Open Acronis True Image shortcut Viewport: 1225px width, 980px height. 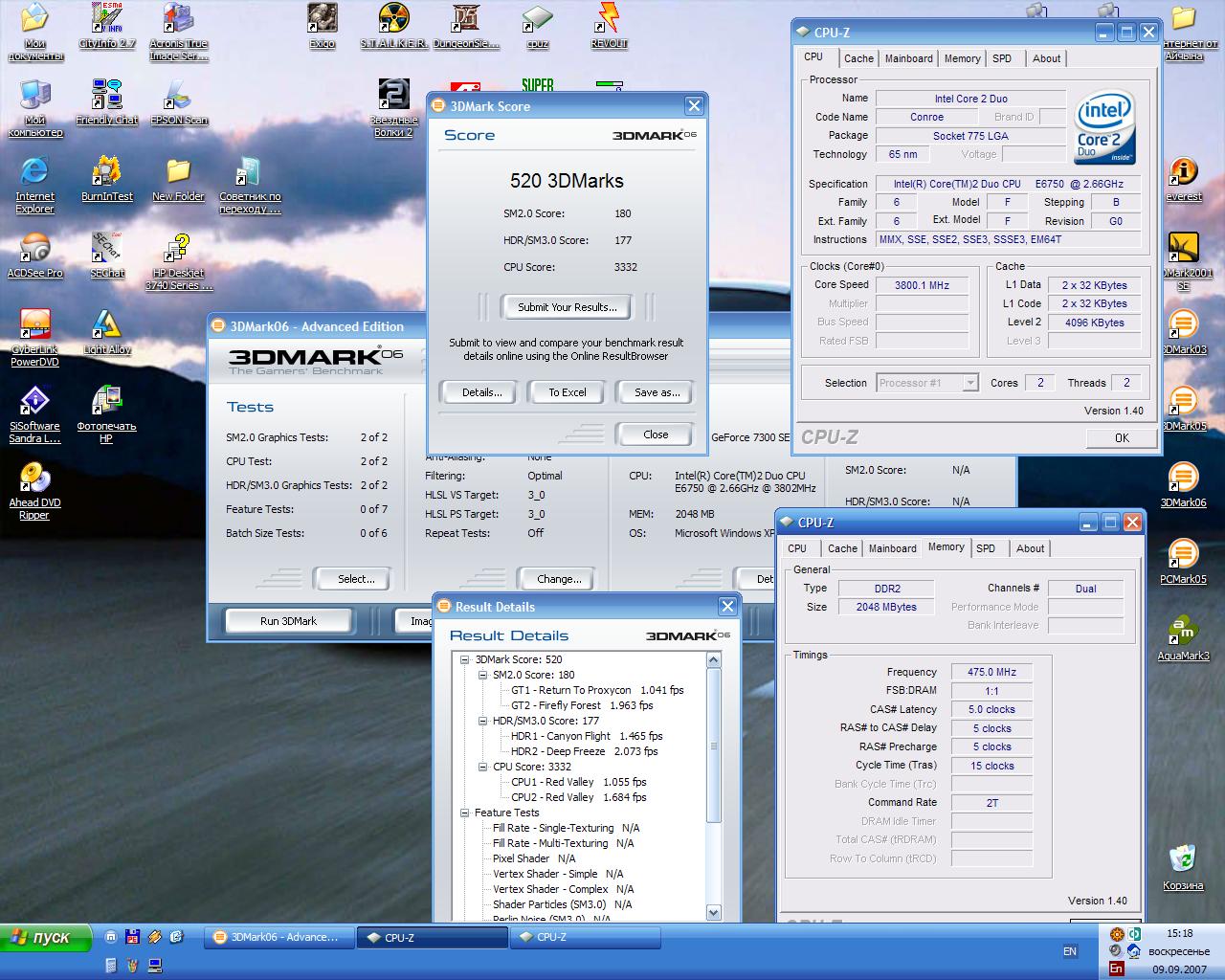click(178, 32)
